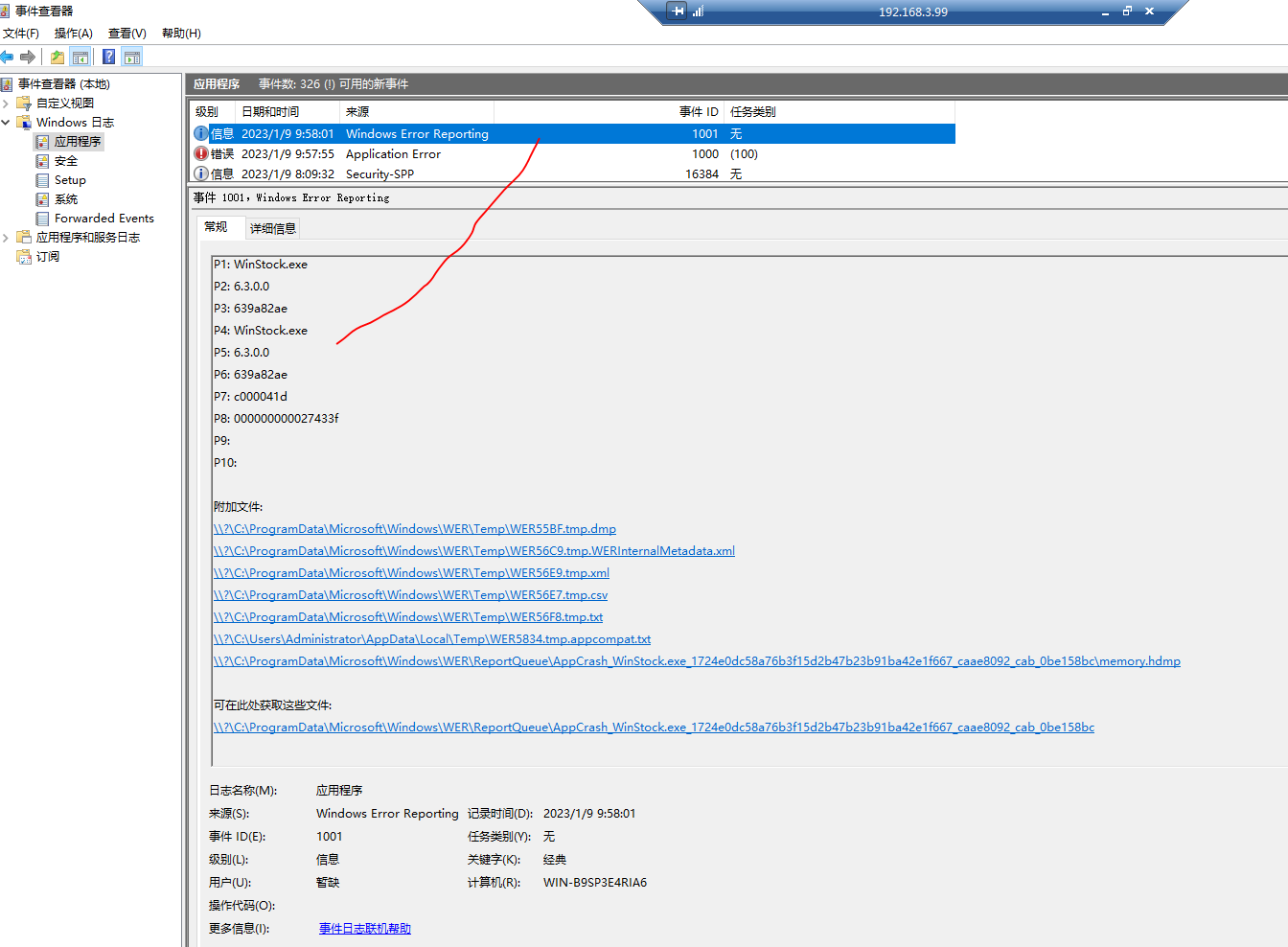Viewport: 1288px width, 947px height.
Task: Click the Forwarded Events log icon
Action: coord(42,219)
